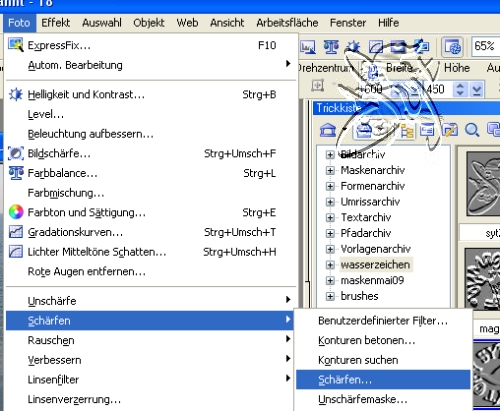The height and width of the screenshot is (411, 500).
Task: Select the Farbbalance menu entry
Action: tap(151, 173)
